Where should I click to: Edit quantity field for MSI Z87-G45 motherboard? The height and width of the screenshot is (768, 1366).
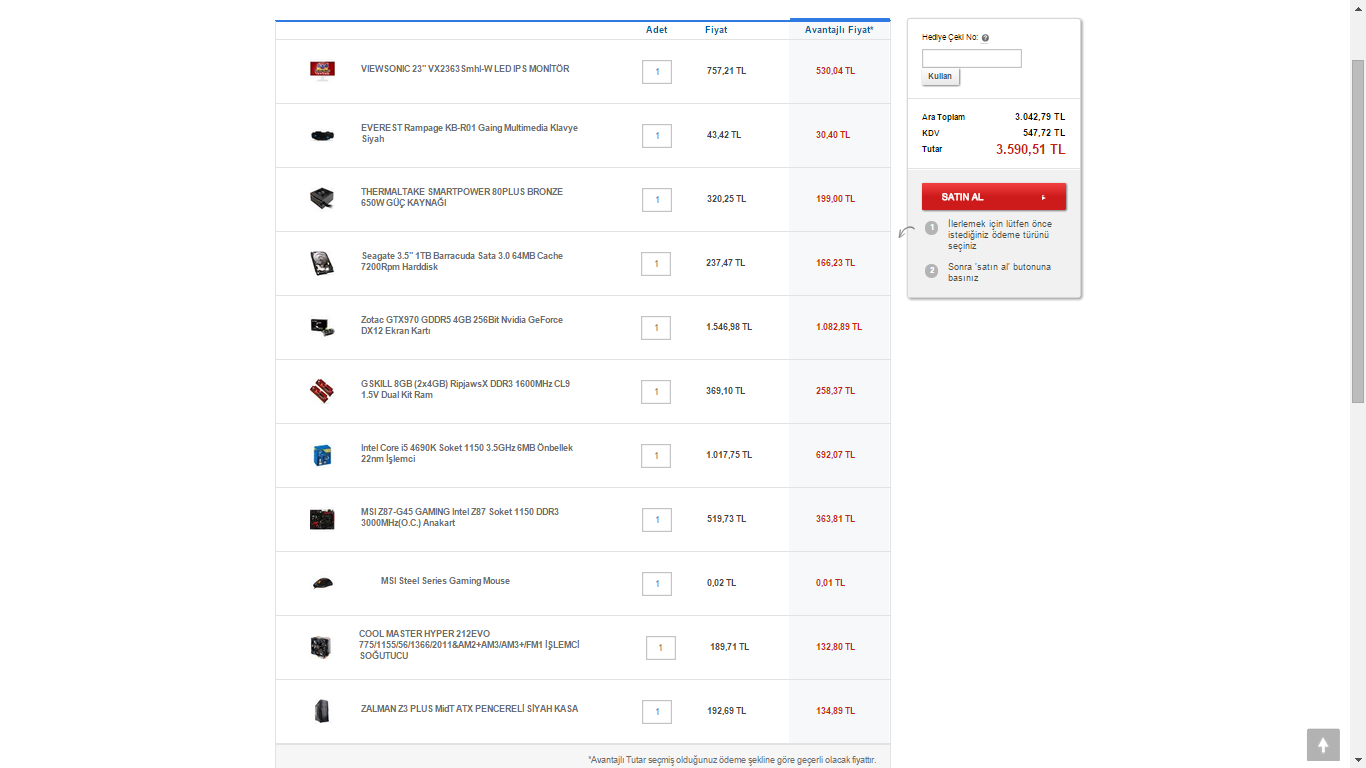(657, 520)
